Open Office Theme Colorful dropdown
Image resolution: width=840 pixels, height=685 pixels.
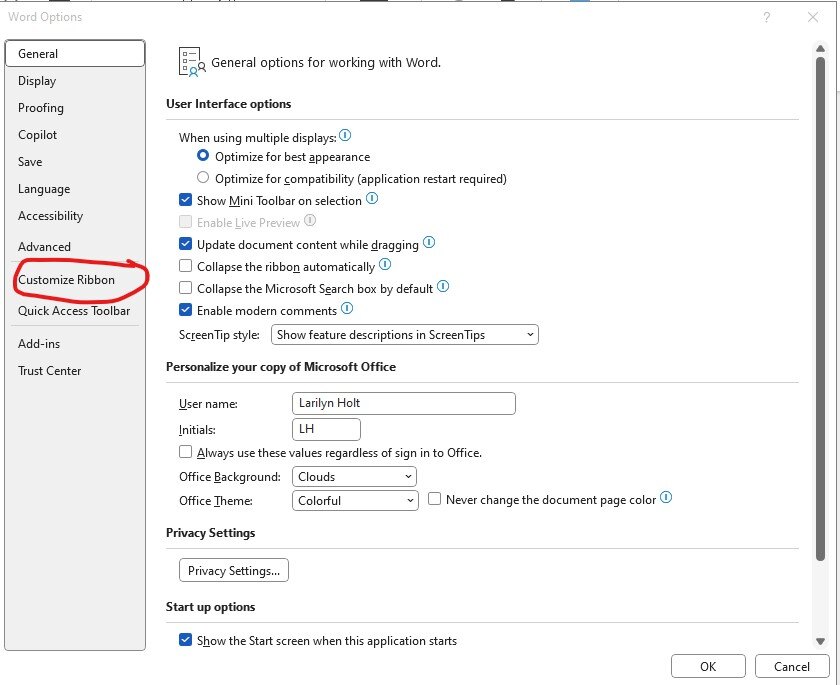coord(355,501)
